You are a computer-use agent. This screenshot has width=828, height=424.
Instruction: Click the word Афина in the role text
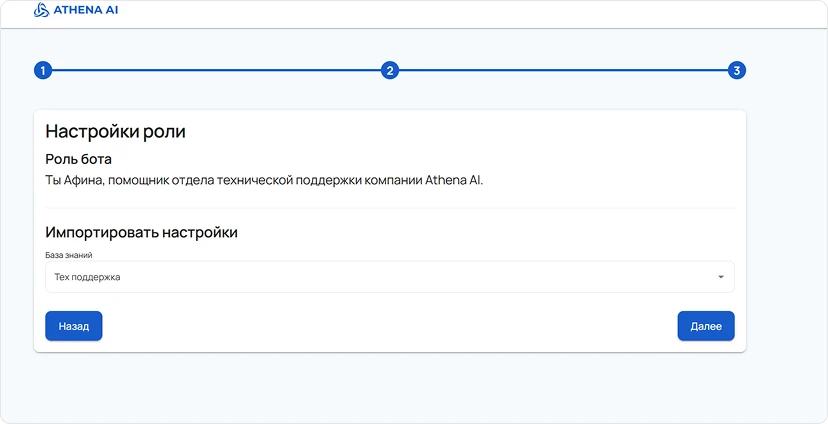84,181
